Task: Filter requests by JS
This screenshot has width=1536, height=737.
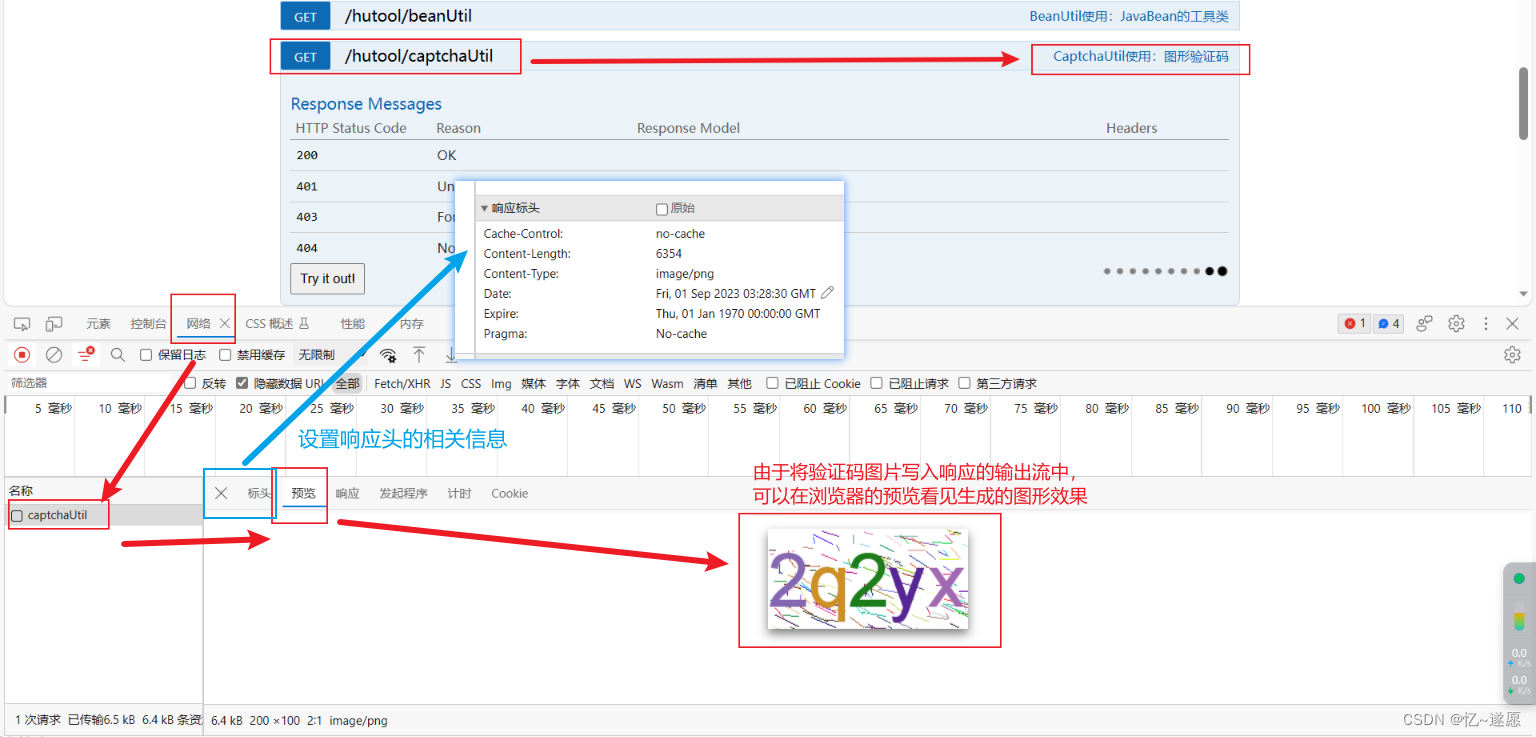Action: click(x=445, y=383)
